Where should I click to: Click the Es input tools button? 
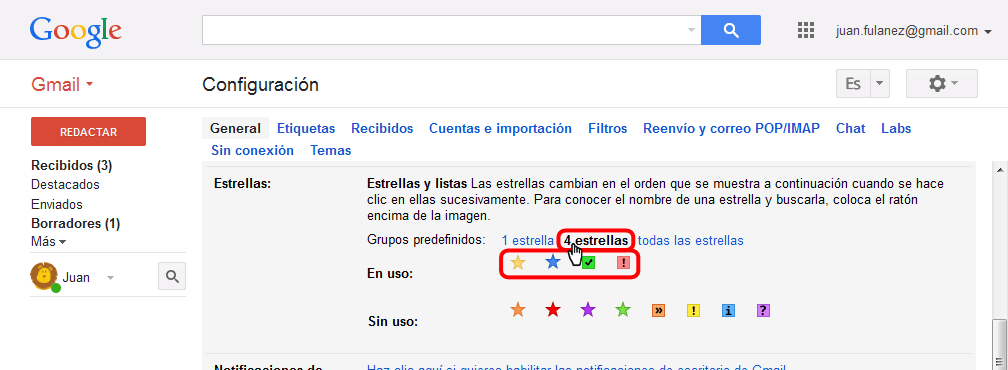pyautogui.click(x=853, y=84)
